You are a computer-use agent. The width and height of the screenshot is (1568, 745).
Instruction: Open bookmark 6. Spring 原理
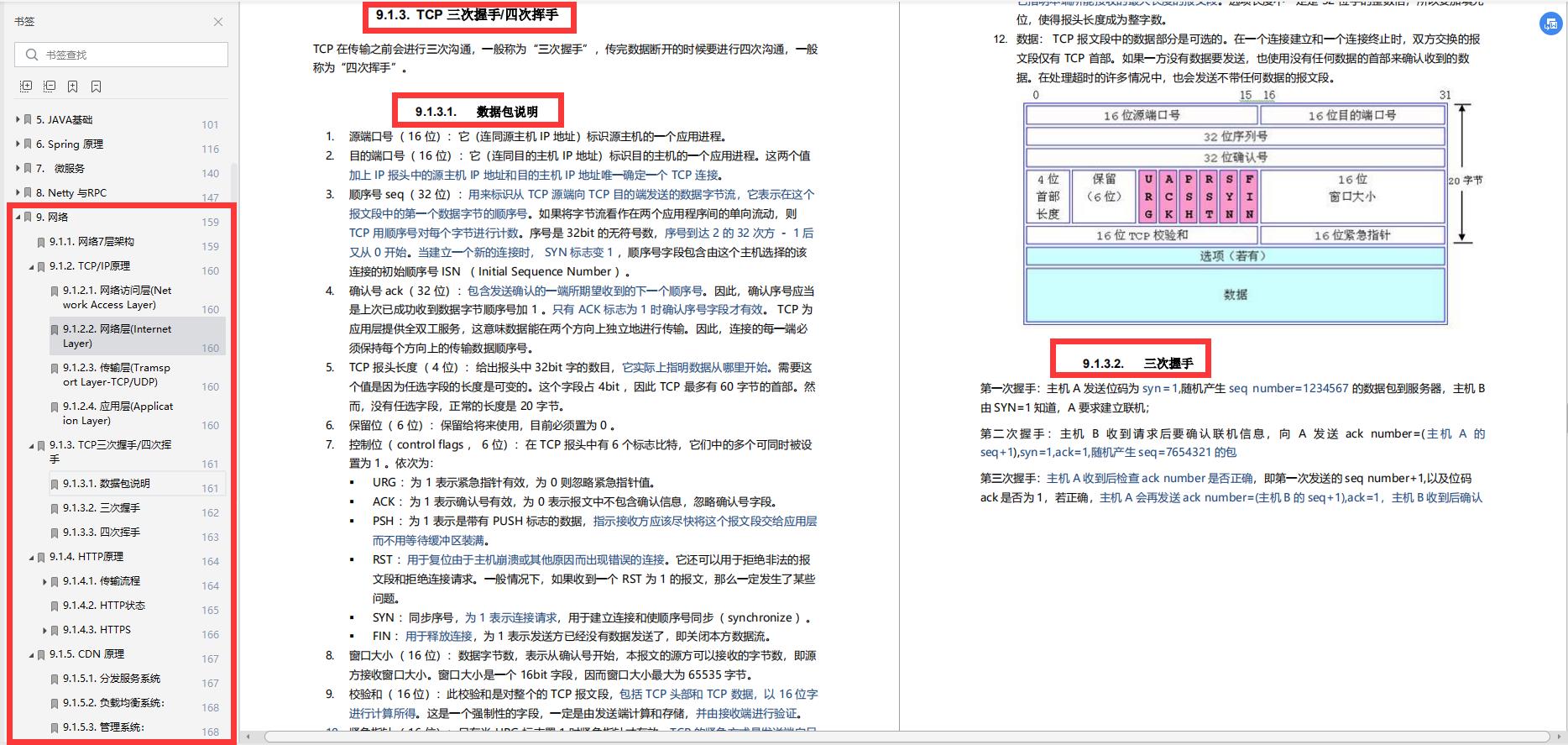[70, 144]
